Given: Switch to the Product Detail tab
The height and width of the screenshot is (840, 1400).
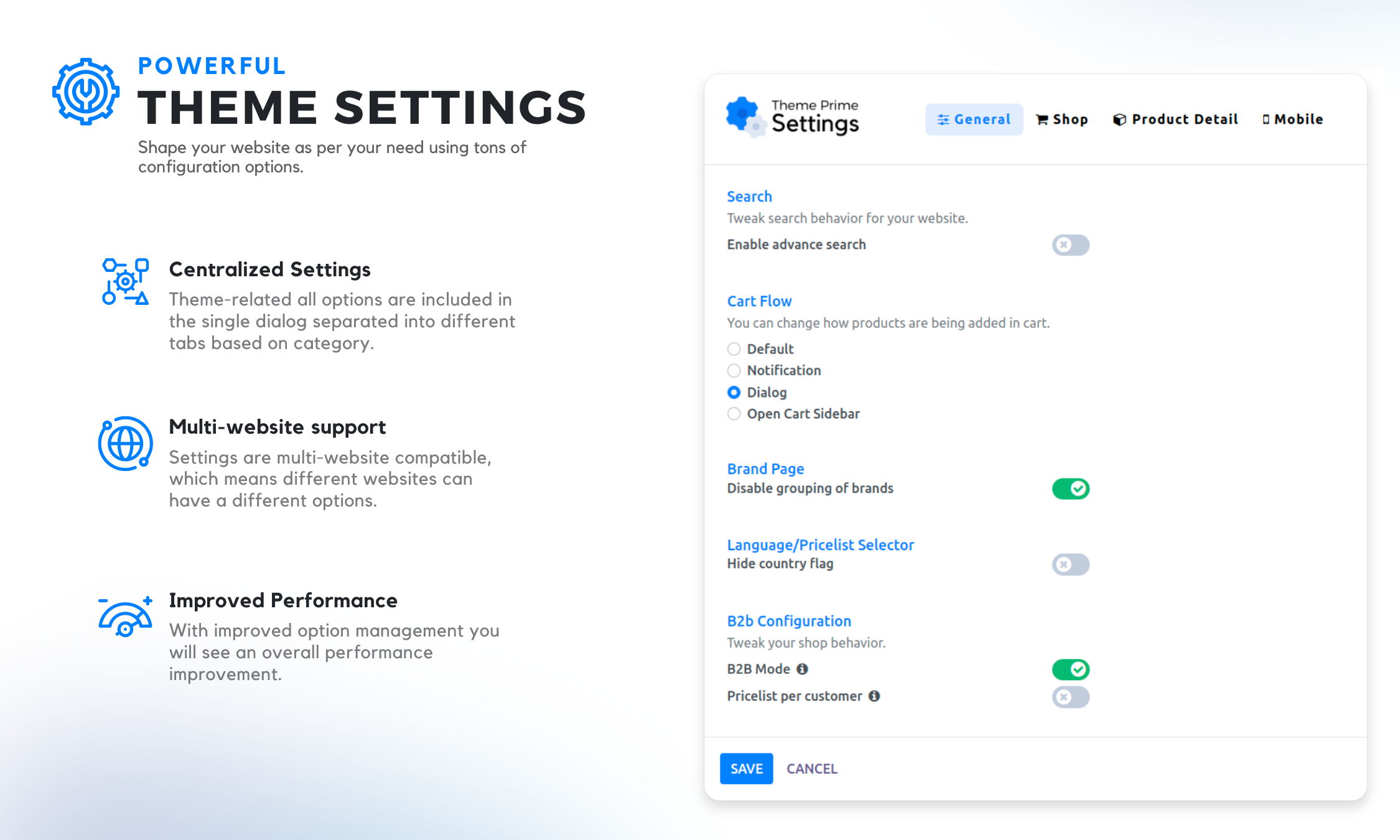Looking at the screenshot, I should 1175,119.
